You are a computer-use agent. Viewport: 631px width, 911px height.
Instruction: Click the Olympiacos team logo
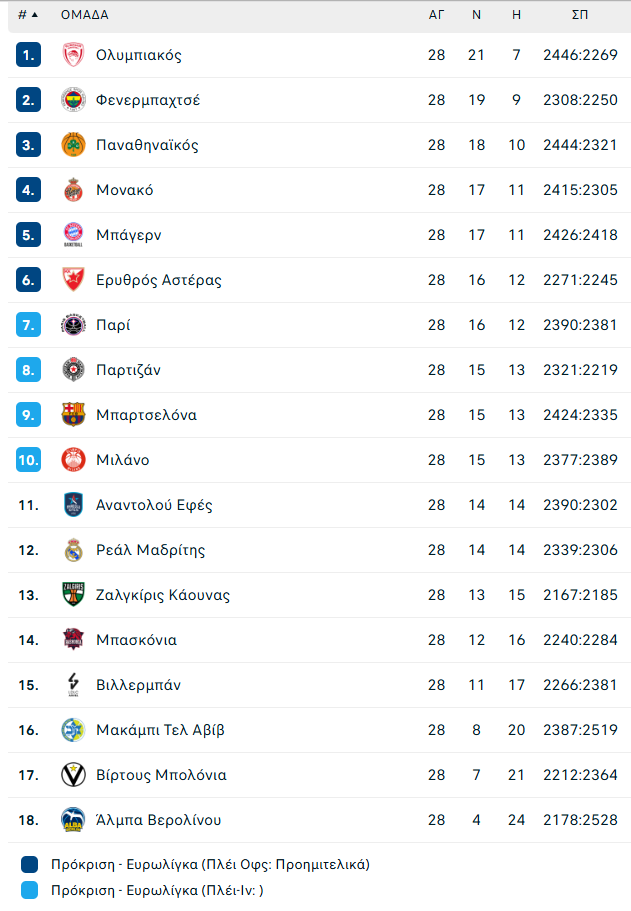pos(73,55)
